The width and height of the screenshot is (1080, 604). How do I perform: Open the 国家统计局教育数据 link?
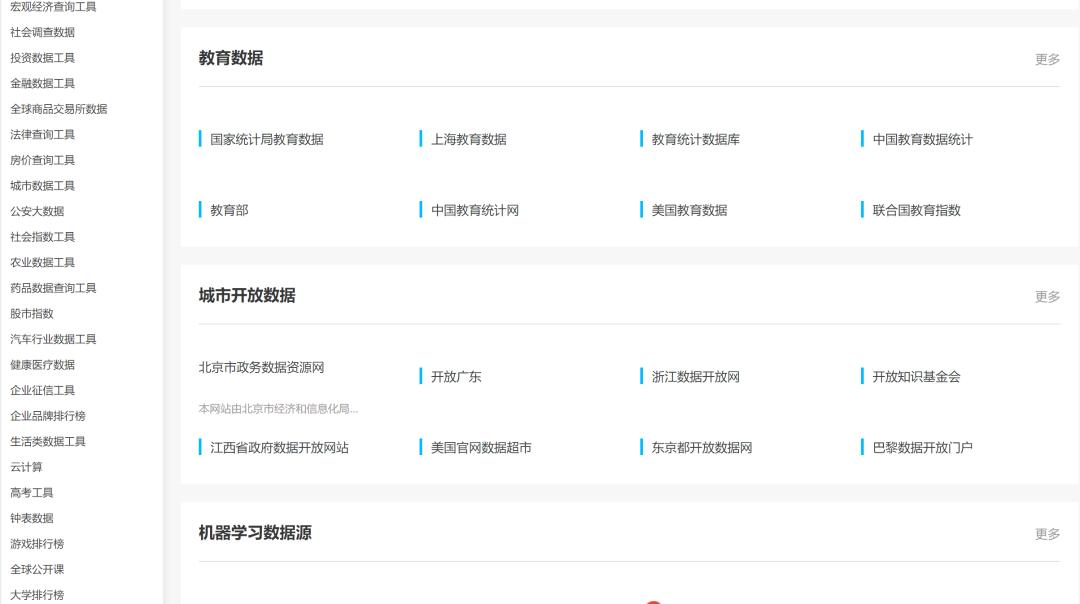click(x=267, y=139)
